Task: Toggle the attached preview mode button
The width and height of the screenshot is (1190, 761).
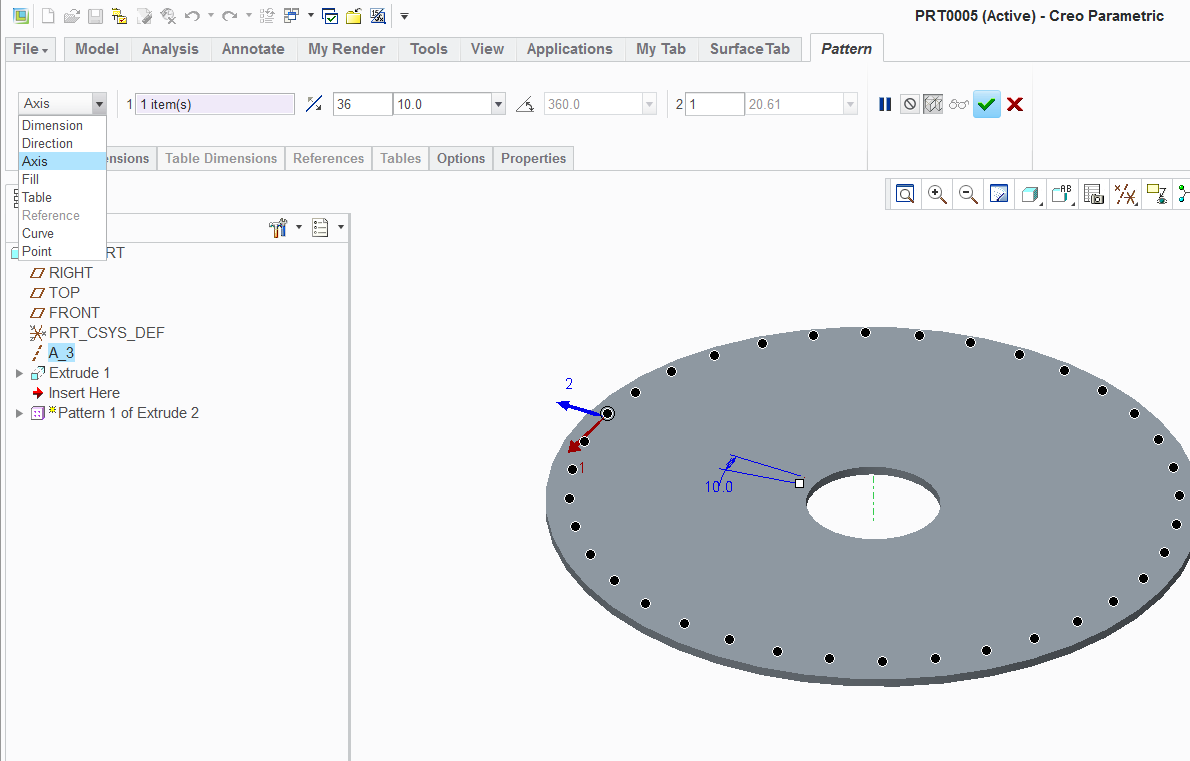Action: (x=933, y=105)
